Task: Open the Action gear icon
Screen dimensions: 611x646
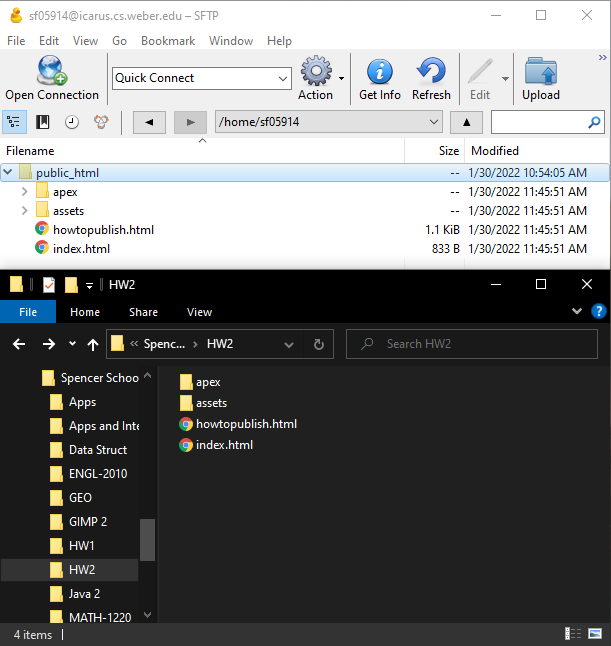Action: pyautogui.click(x=316, y=71)
